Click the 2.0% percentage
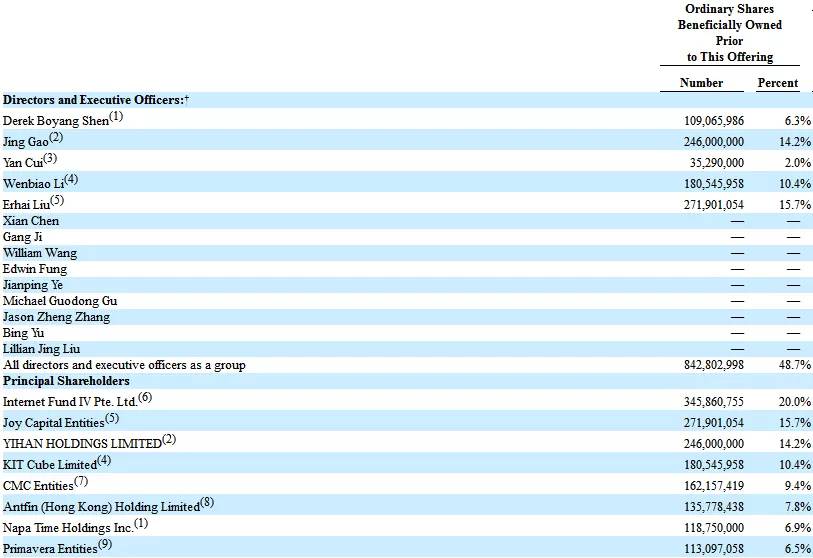 (797, 163)
